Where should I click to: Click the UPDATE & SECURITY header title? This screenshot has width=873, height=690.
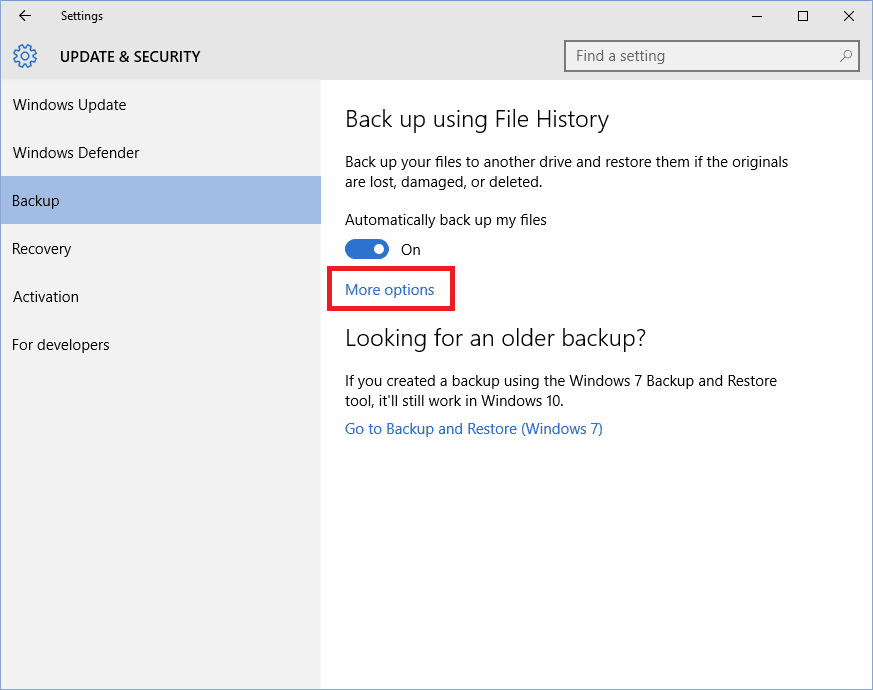[130, 57]
